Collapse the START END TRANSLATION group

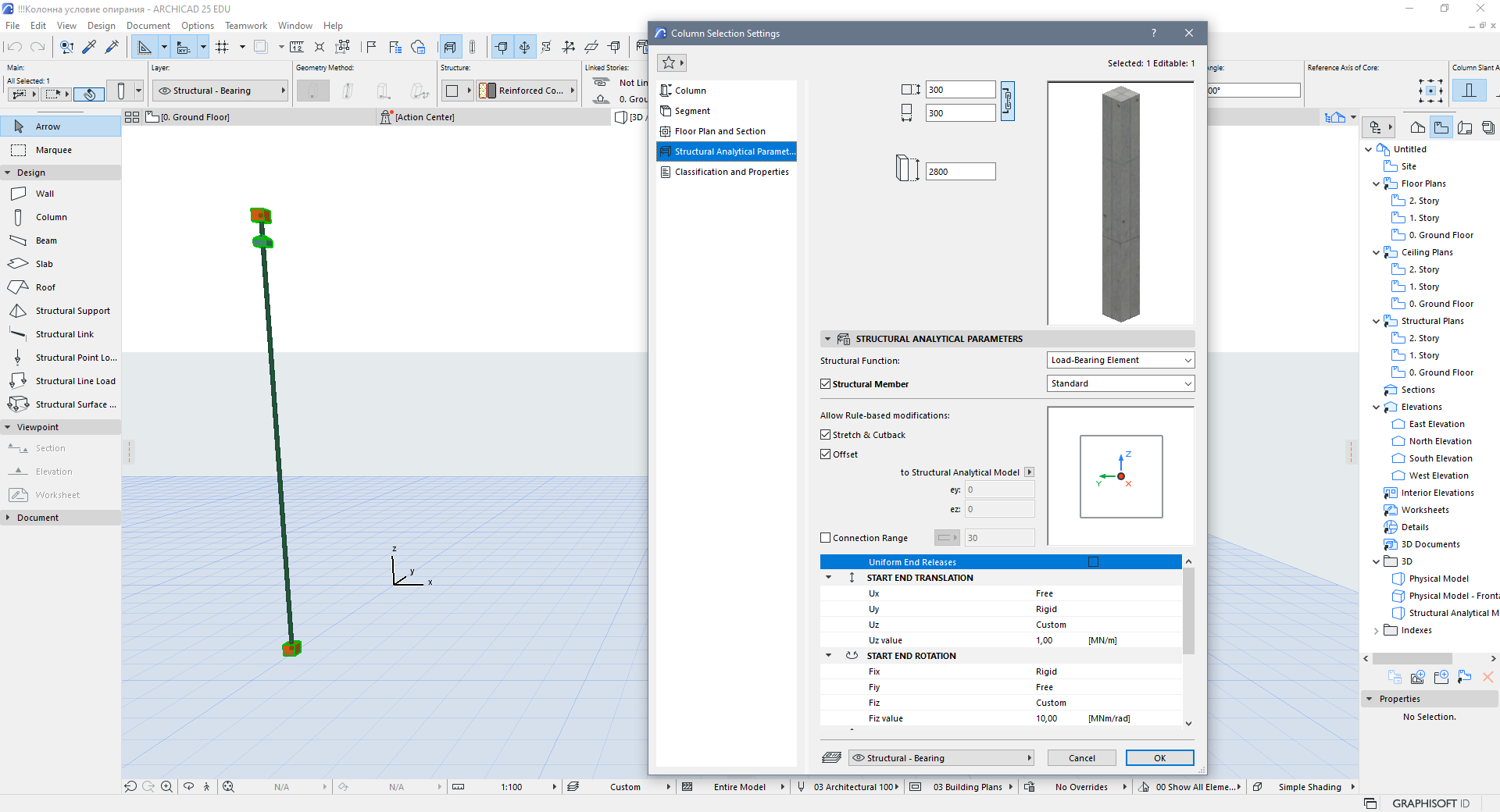[829, 578]
